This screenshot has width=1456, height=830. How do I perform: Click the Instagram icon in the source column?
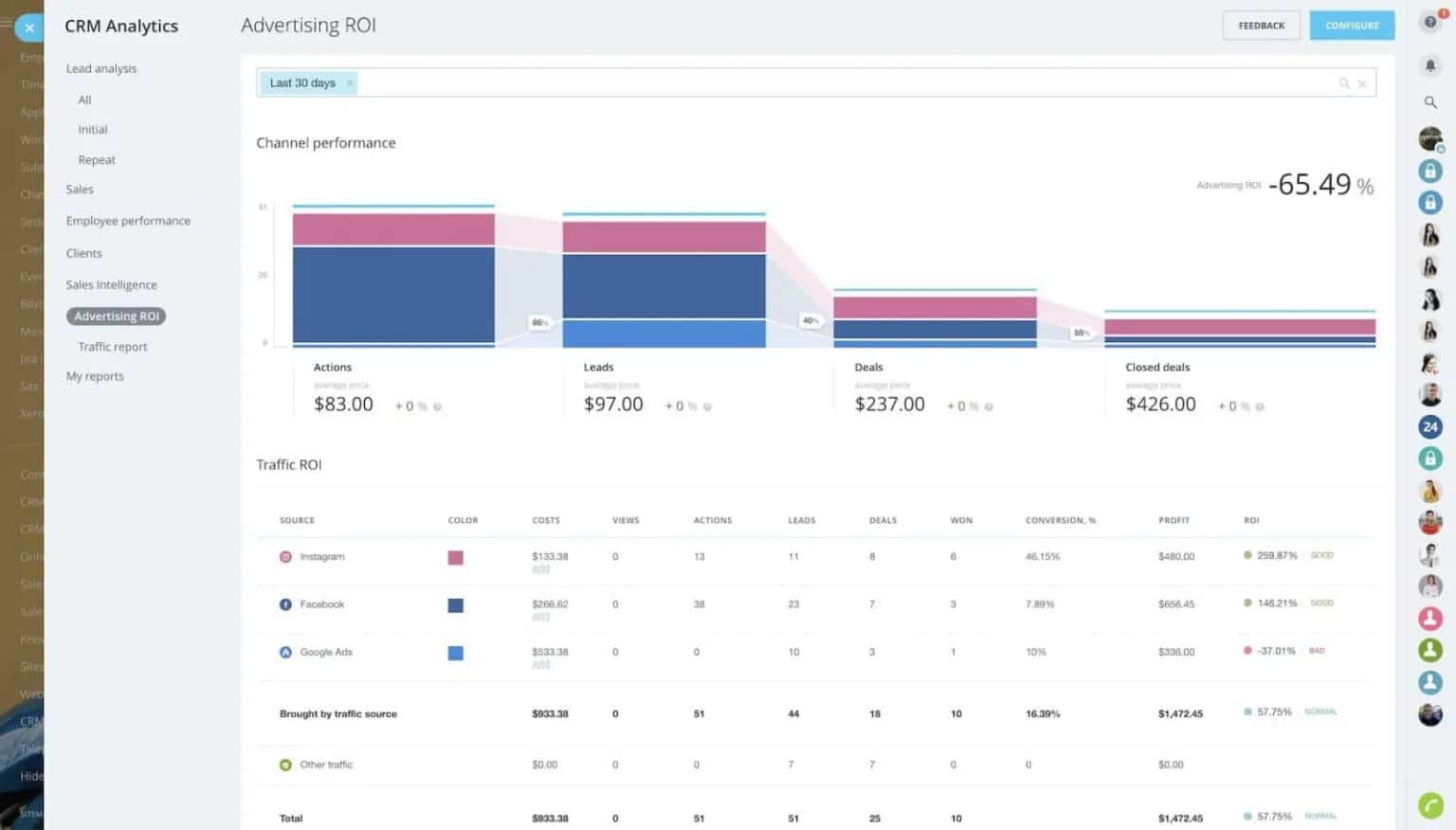coord(284,557)
